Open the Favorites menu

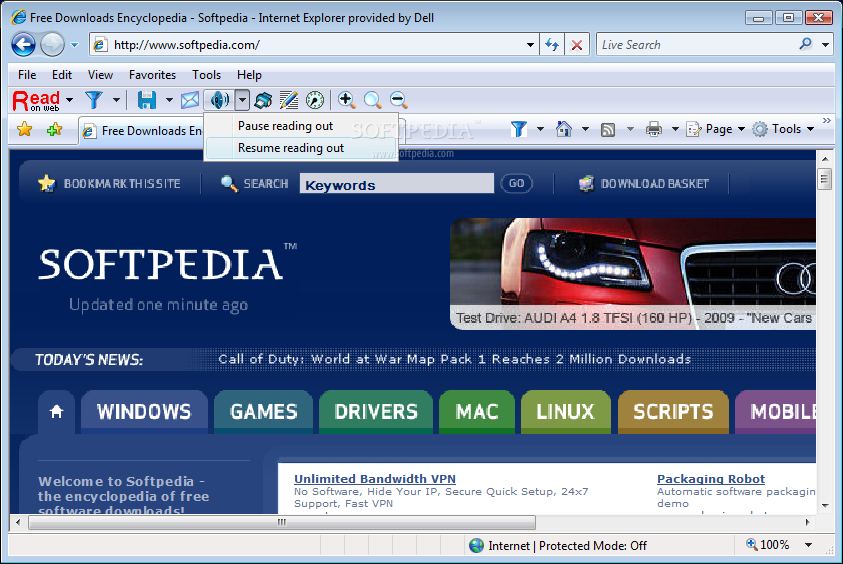click(152, 75)
